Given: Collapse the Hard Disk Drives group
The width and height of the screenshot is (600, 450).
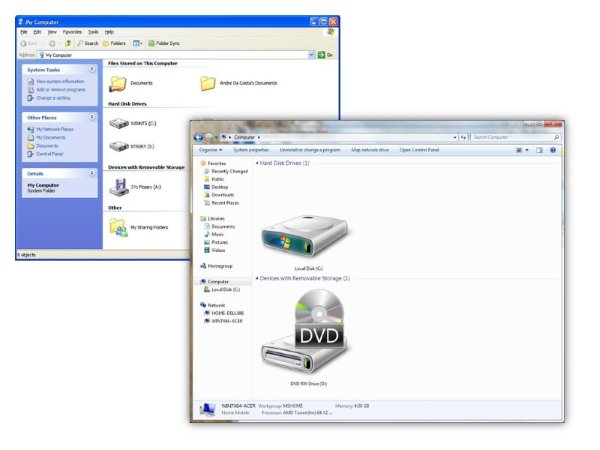Looking at the screenshot, I should (257, 163).
